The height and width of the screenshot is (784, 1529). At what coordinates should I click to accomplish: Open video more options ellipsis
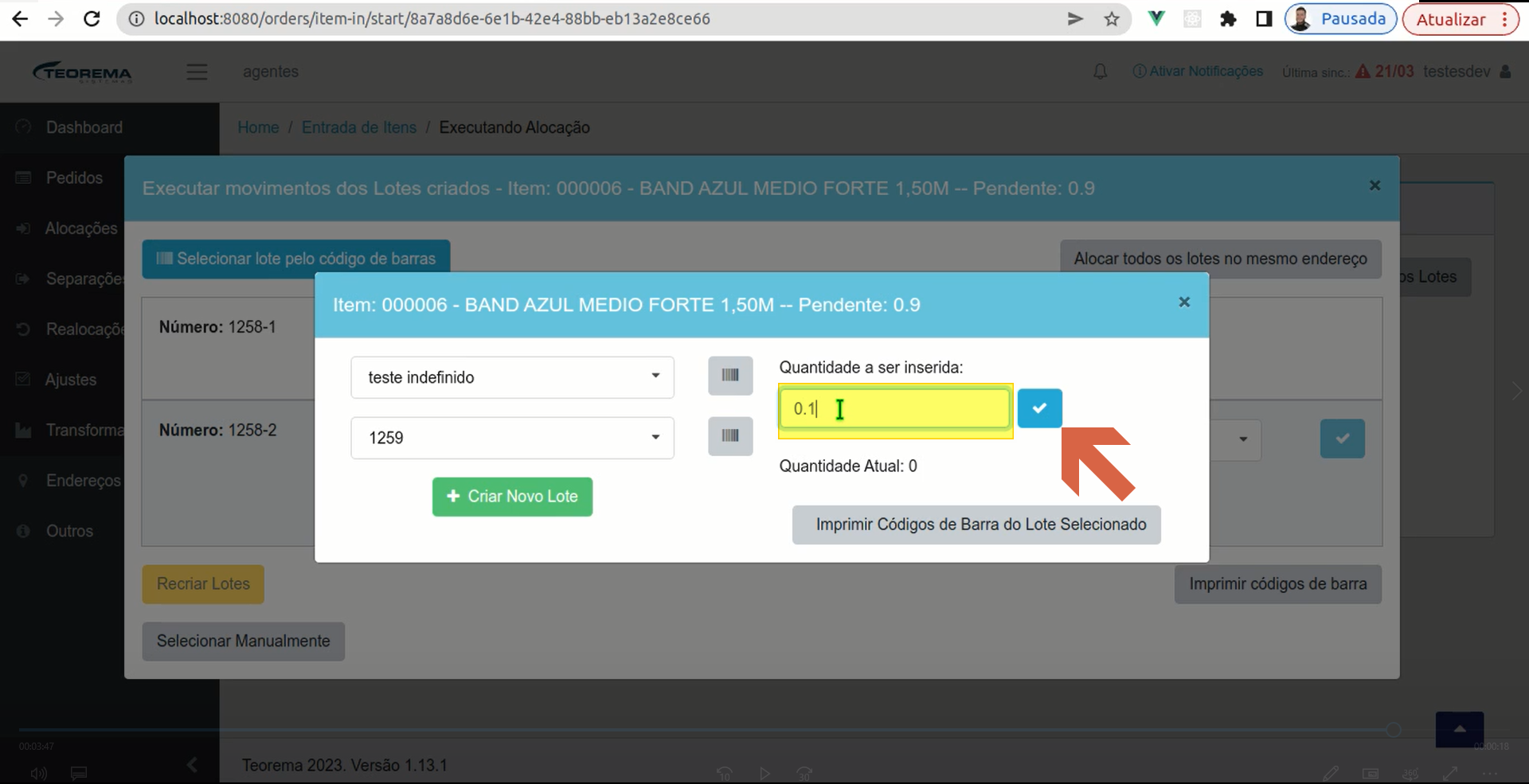coord(1490,774)
